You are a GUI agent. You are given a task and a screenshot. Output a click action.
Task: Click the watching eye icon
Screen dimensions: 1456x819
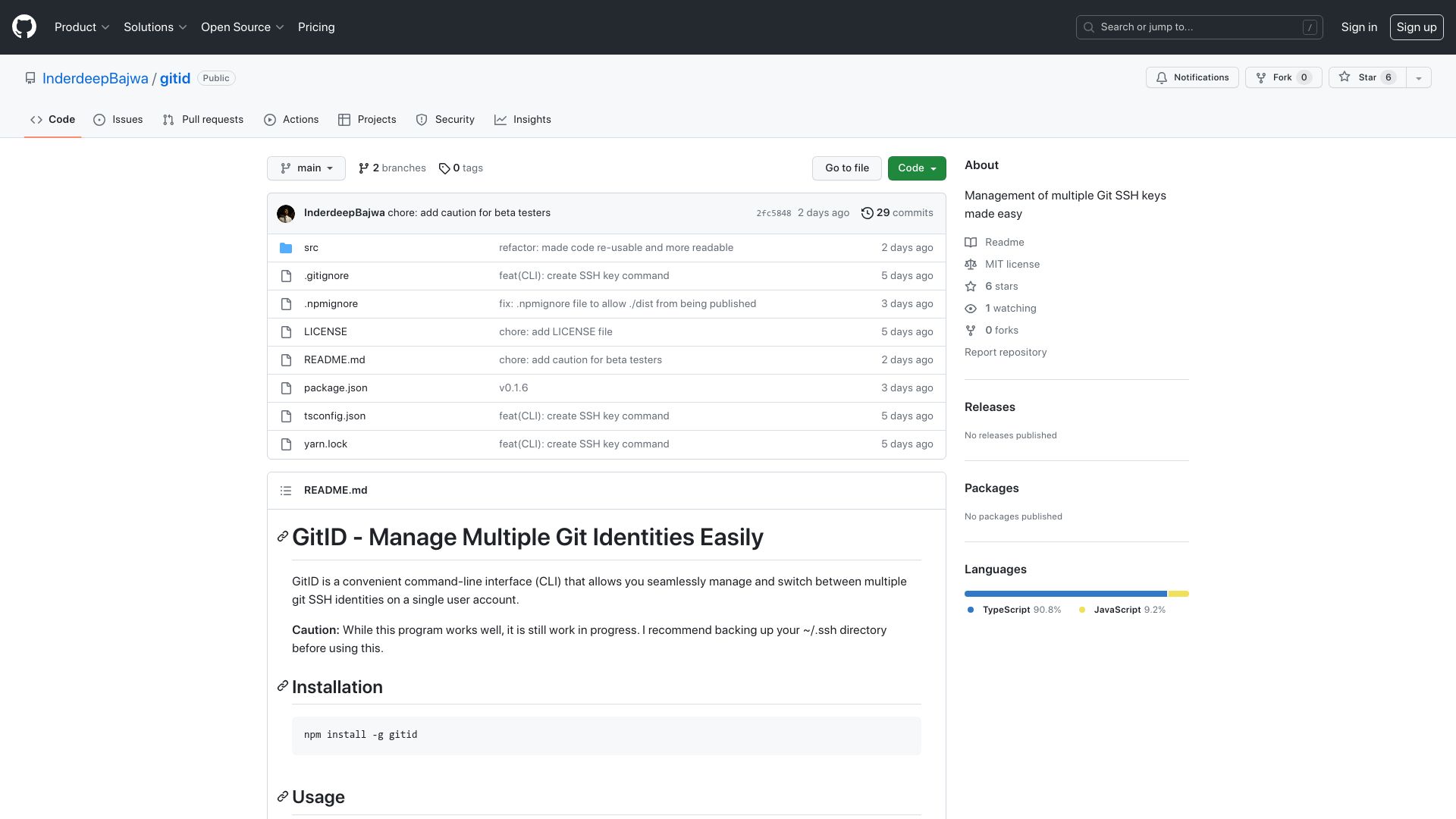tap(971, 309)
